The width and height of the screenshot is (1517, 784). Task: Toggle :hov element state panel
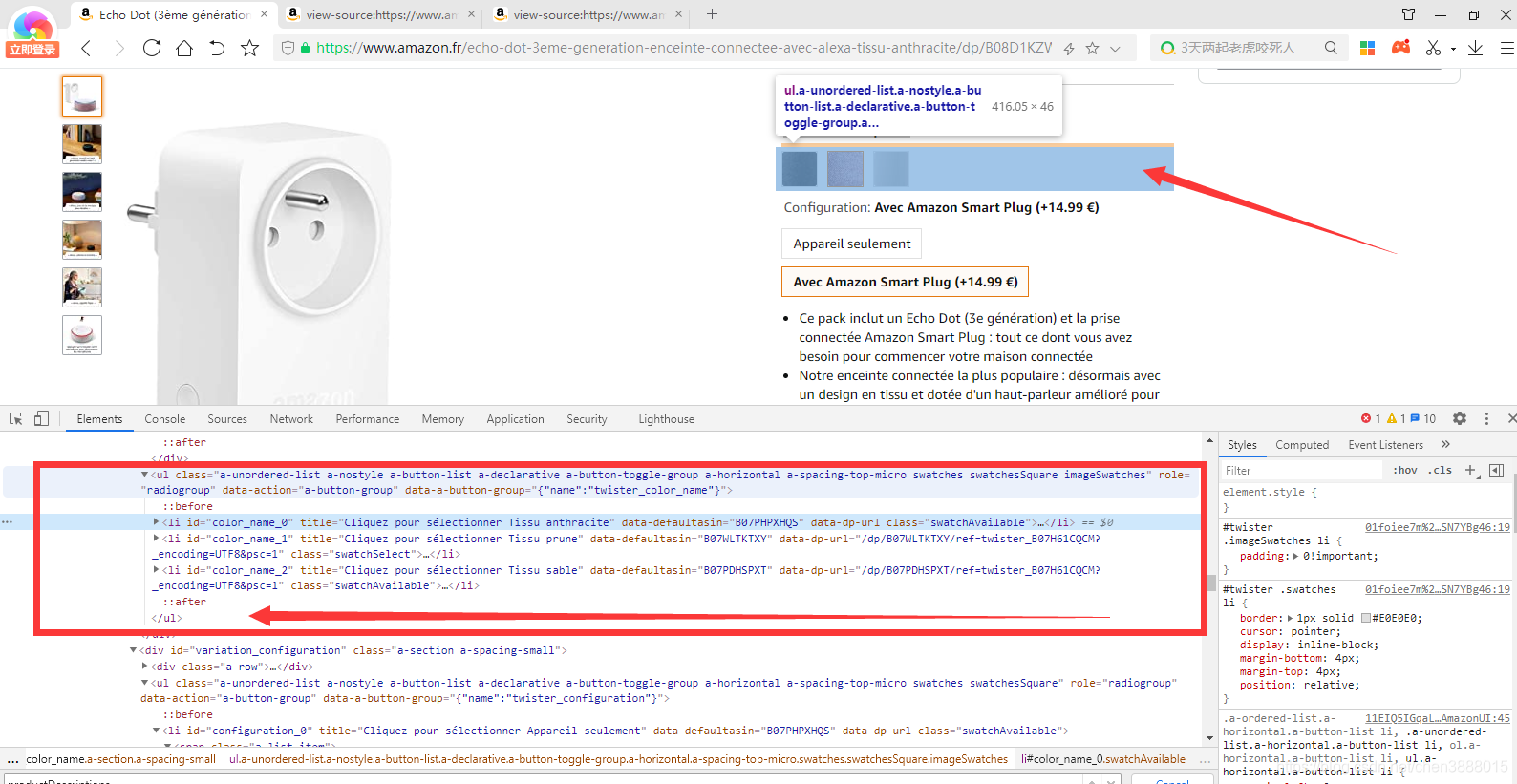coord(1405,470)
